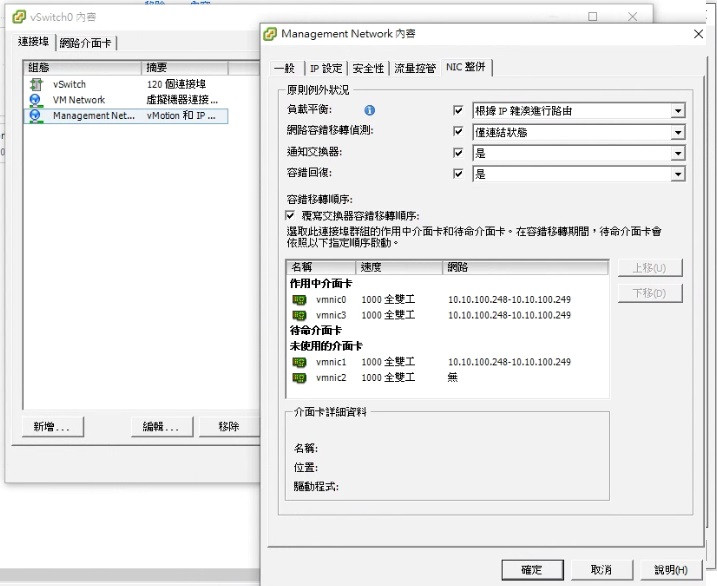This screenshot has height=586, width=717.
Task: Select VM Network row text
Action: pos(79,100)
